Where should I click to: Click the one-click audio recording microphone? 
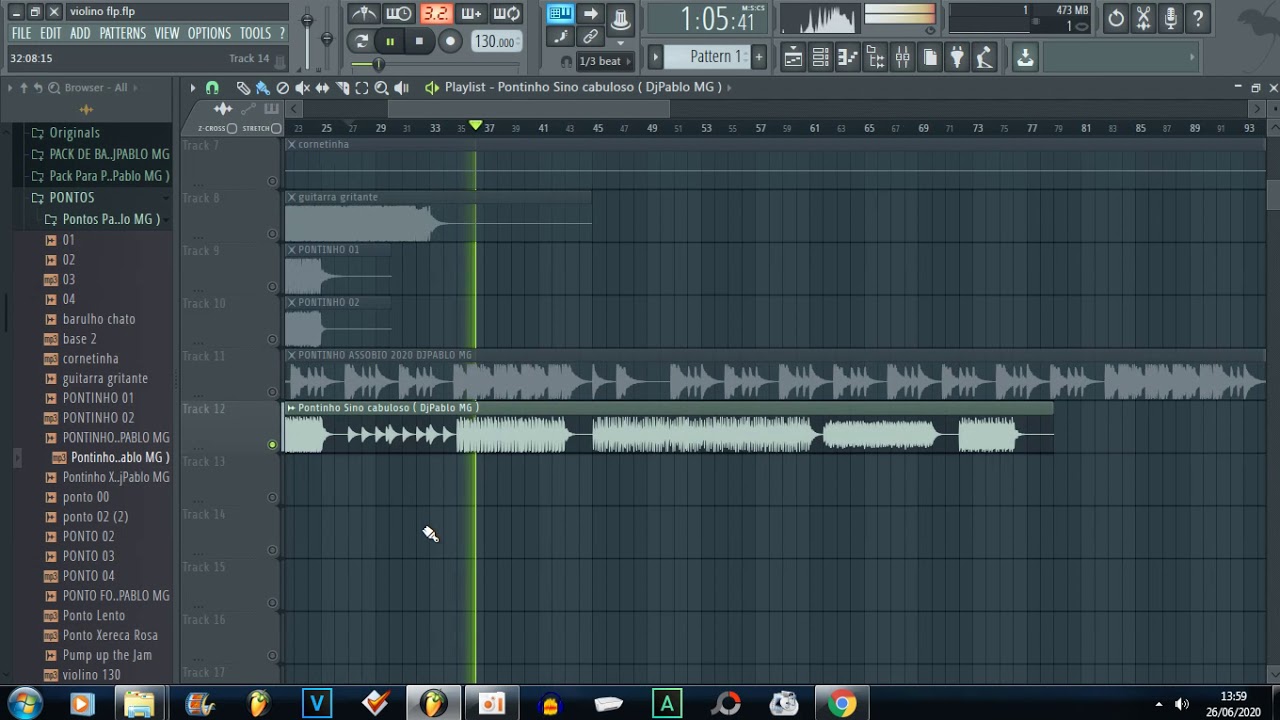(x=1170, y=18)
